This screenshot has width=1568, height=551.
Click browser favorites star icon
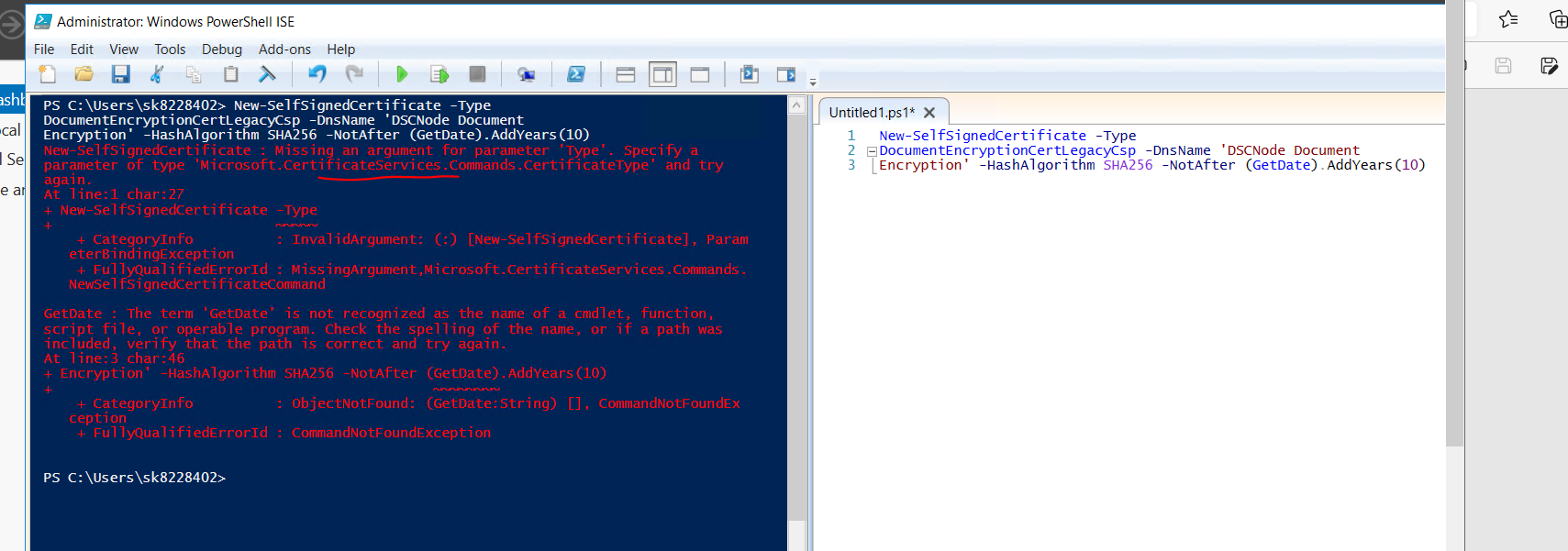tap(1508, 19)
